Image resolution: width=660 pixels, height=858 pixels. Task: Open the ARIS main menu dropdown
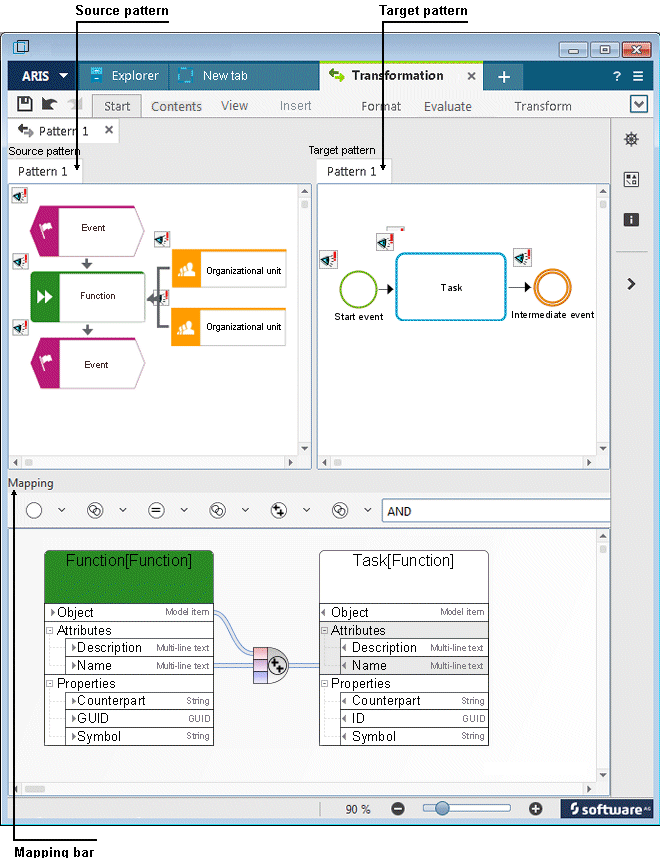44,76
